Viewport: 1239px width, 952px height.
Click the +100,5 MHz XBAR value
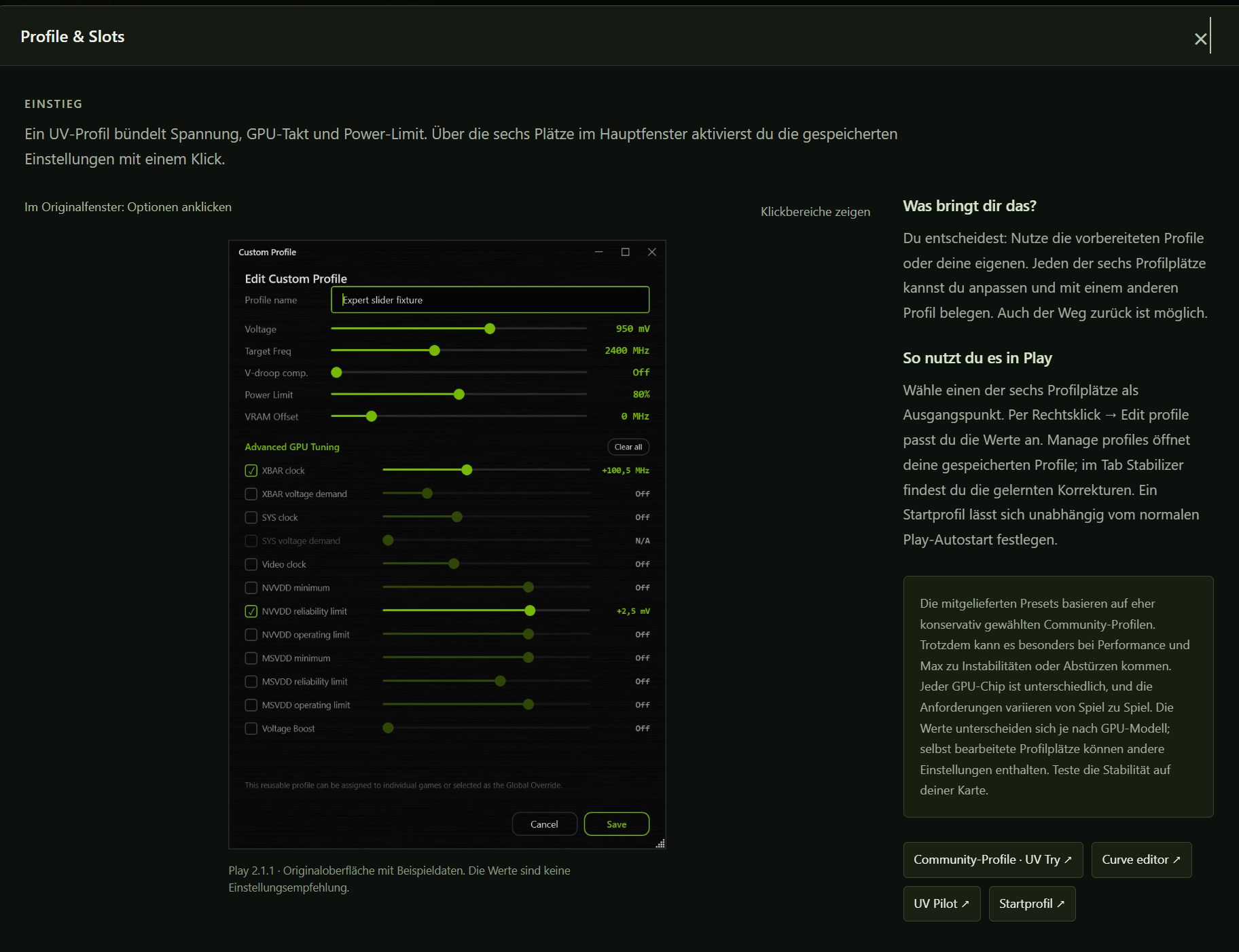(626, 471)
